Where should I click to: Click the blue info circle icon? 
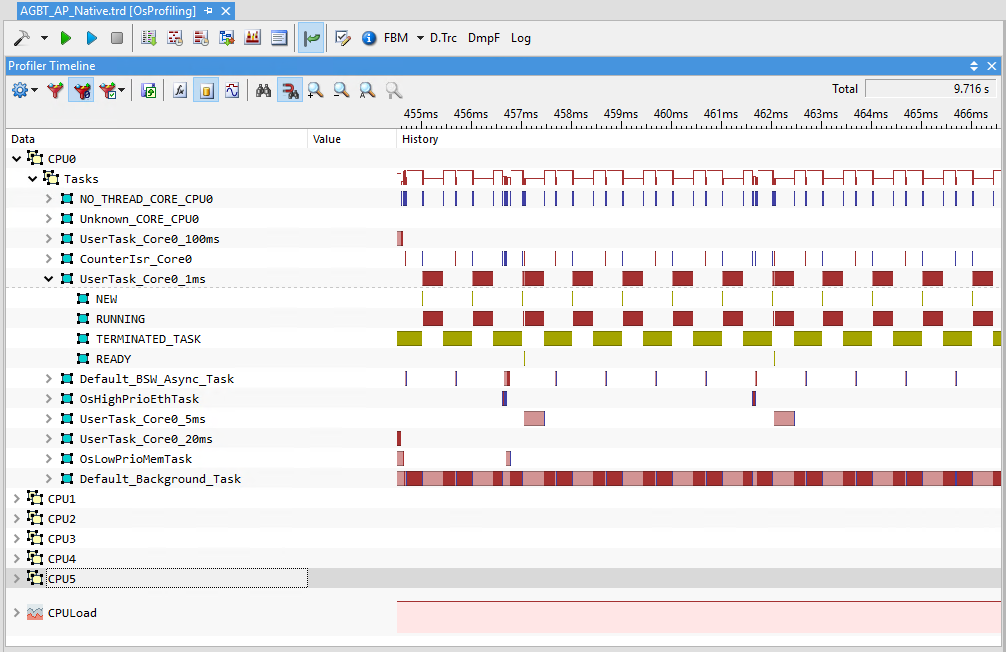pyautogui.click(x=368, y=38)
